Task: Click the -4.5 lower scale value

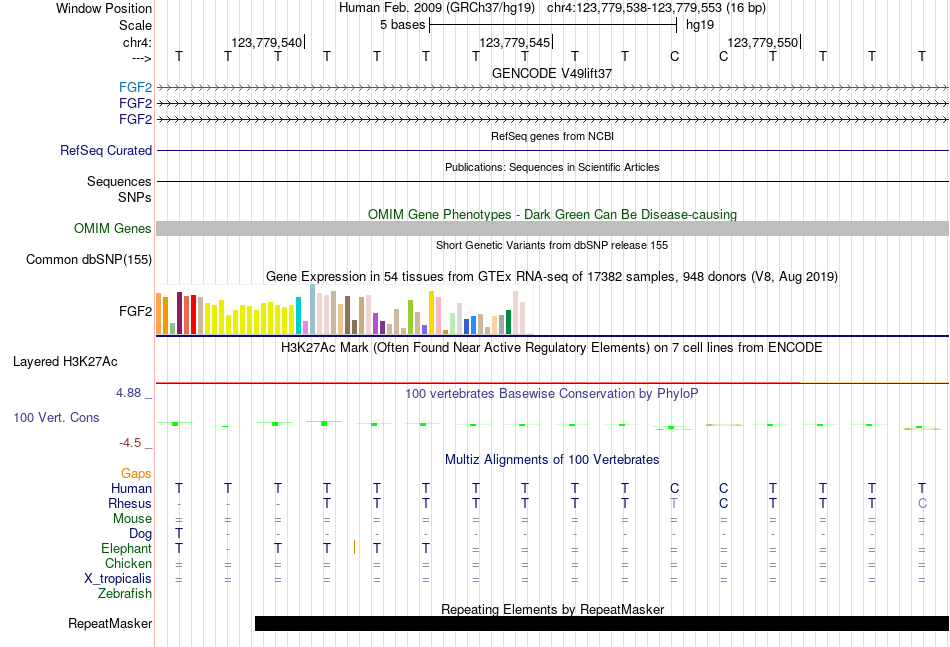Action: click(130, 443)
